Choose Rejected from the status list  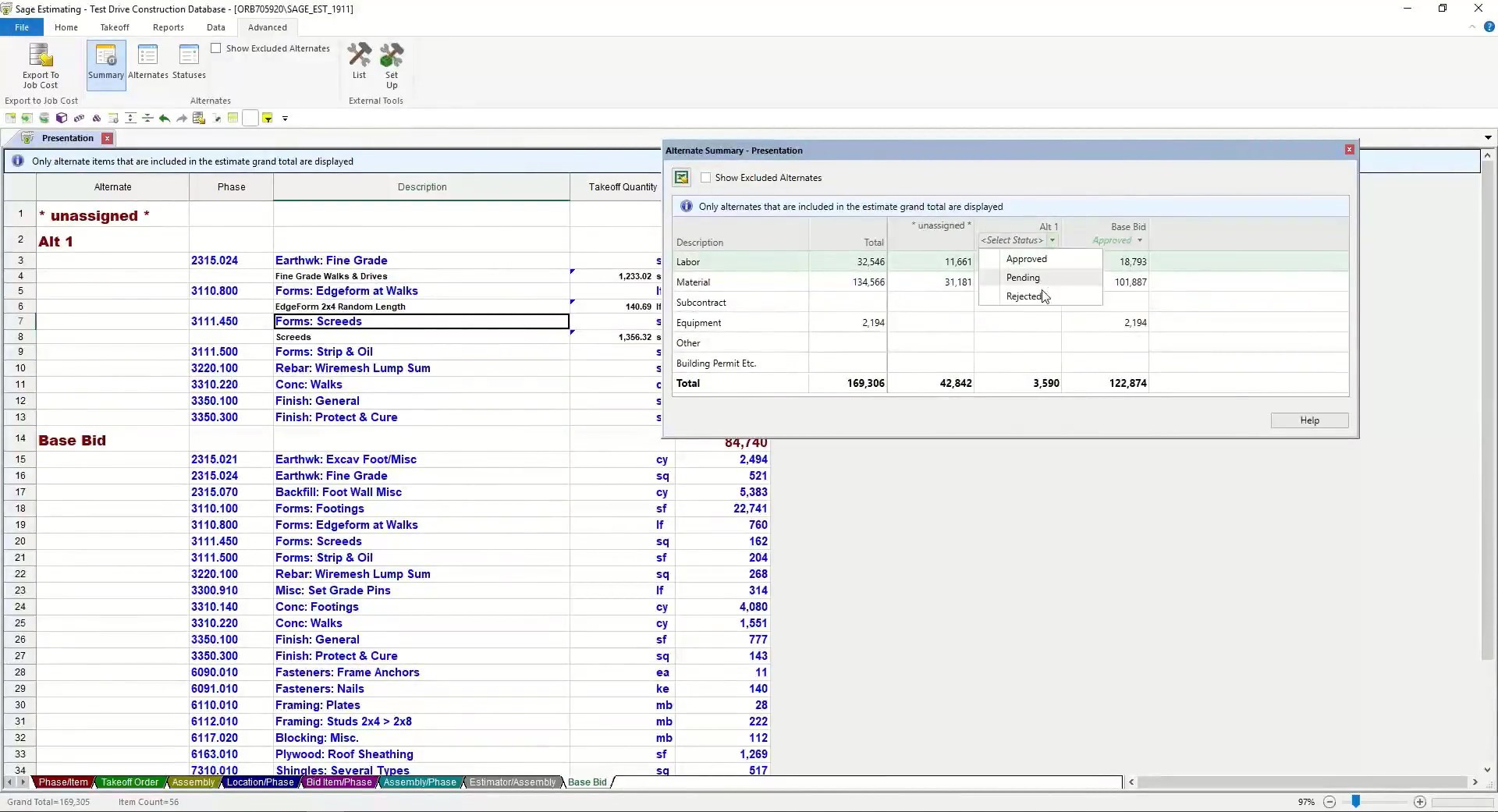click(1041, 296)
